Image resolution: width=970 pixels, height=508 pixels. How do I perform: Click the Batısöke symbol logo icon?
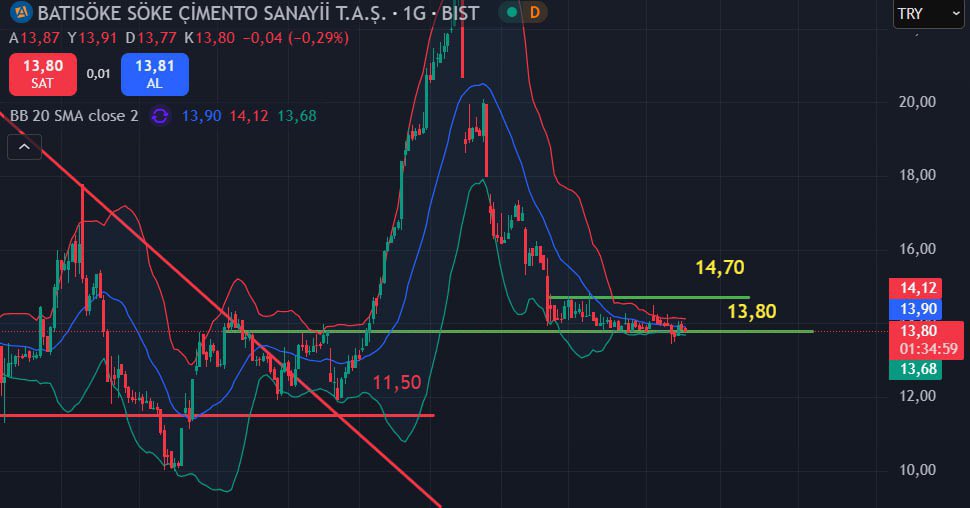click(22, 12)
